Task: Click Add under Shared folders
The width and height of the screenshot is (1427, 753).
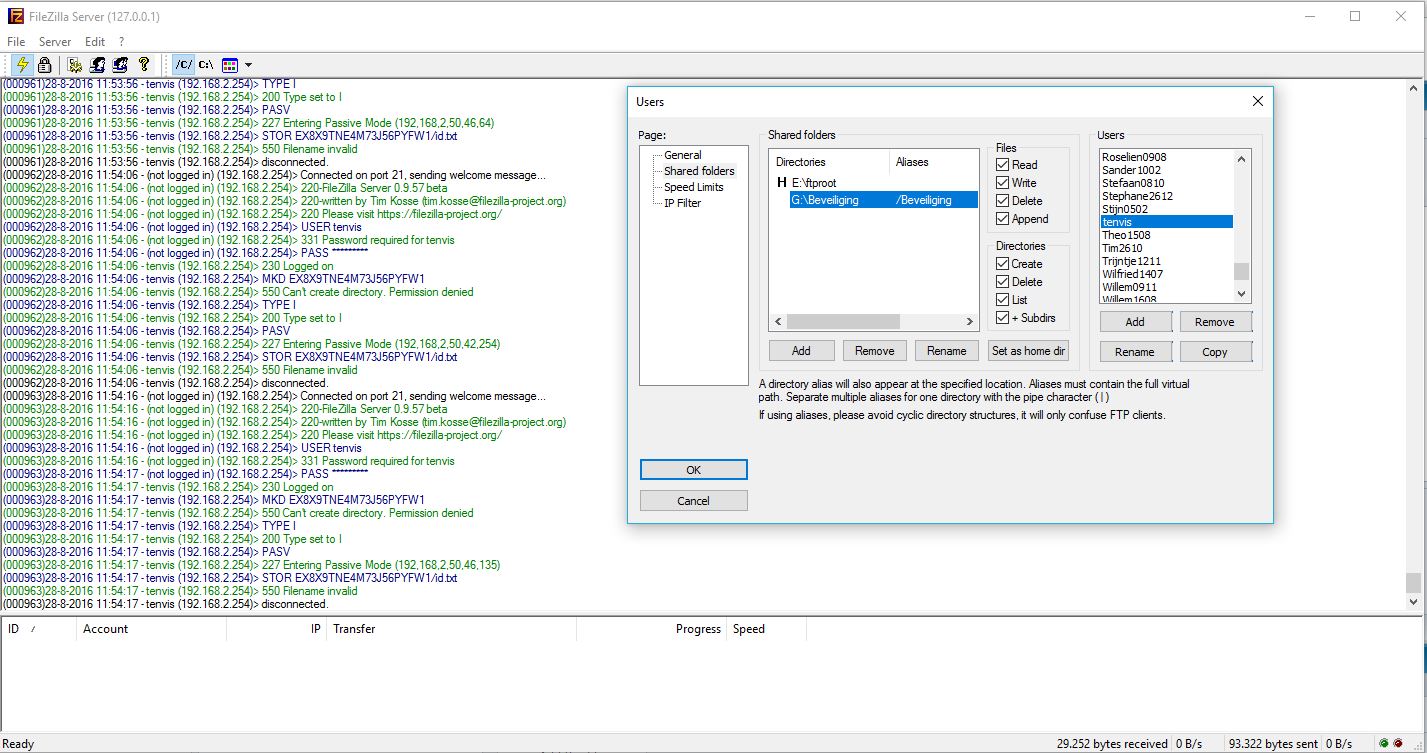Action: point(801,351)
